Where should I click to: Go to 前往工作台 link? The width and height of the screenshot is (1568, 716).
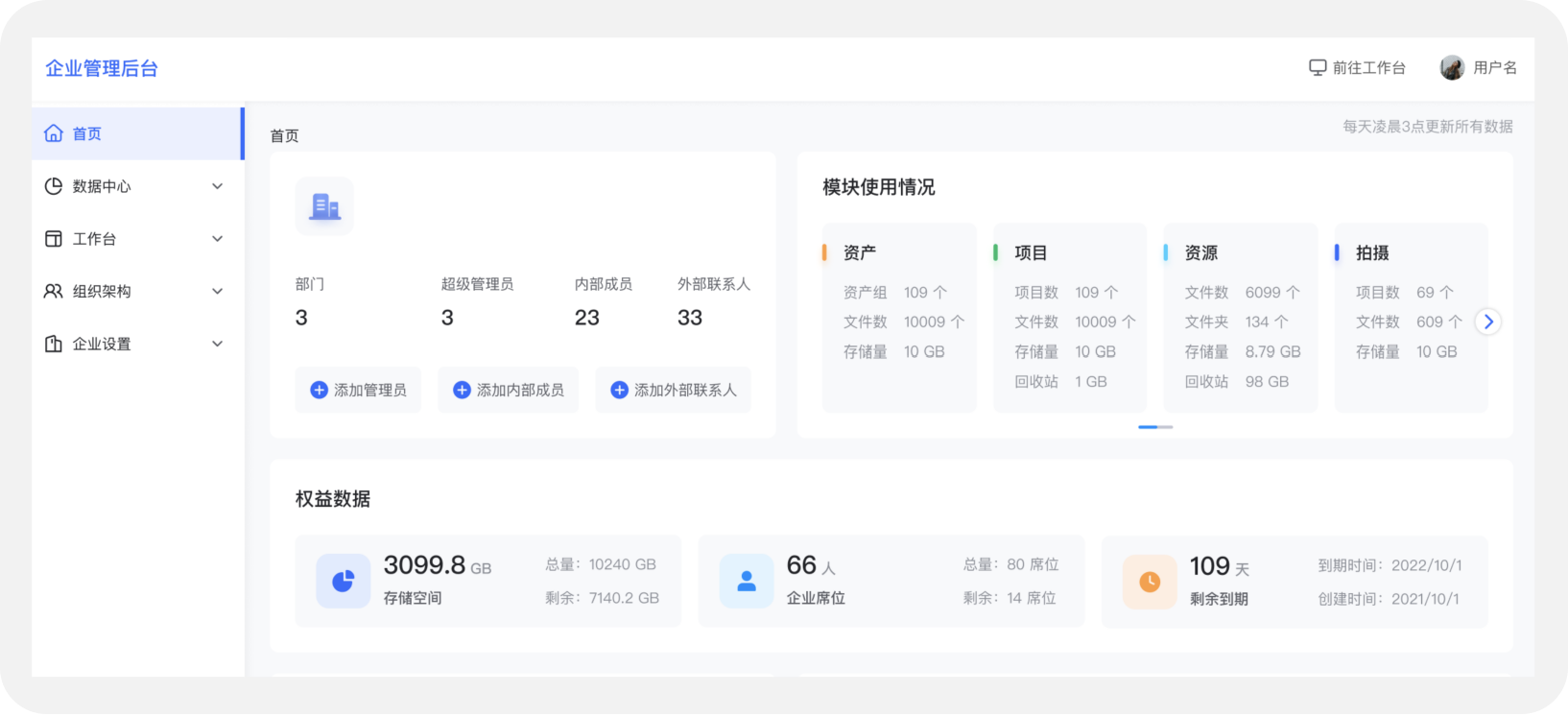point(1357,67)
